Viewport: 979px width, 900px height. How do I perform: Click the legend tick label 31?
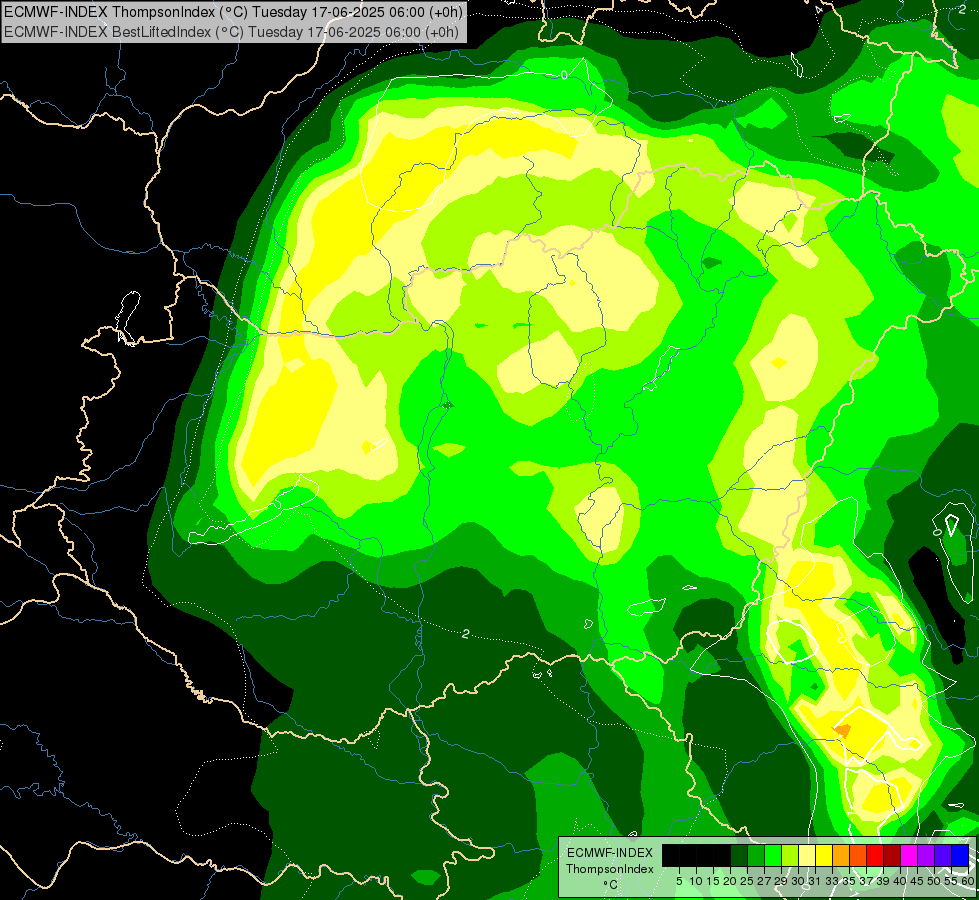pos(815,881)
